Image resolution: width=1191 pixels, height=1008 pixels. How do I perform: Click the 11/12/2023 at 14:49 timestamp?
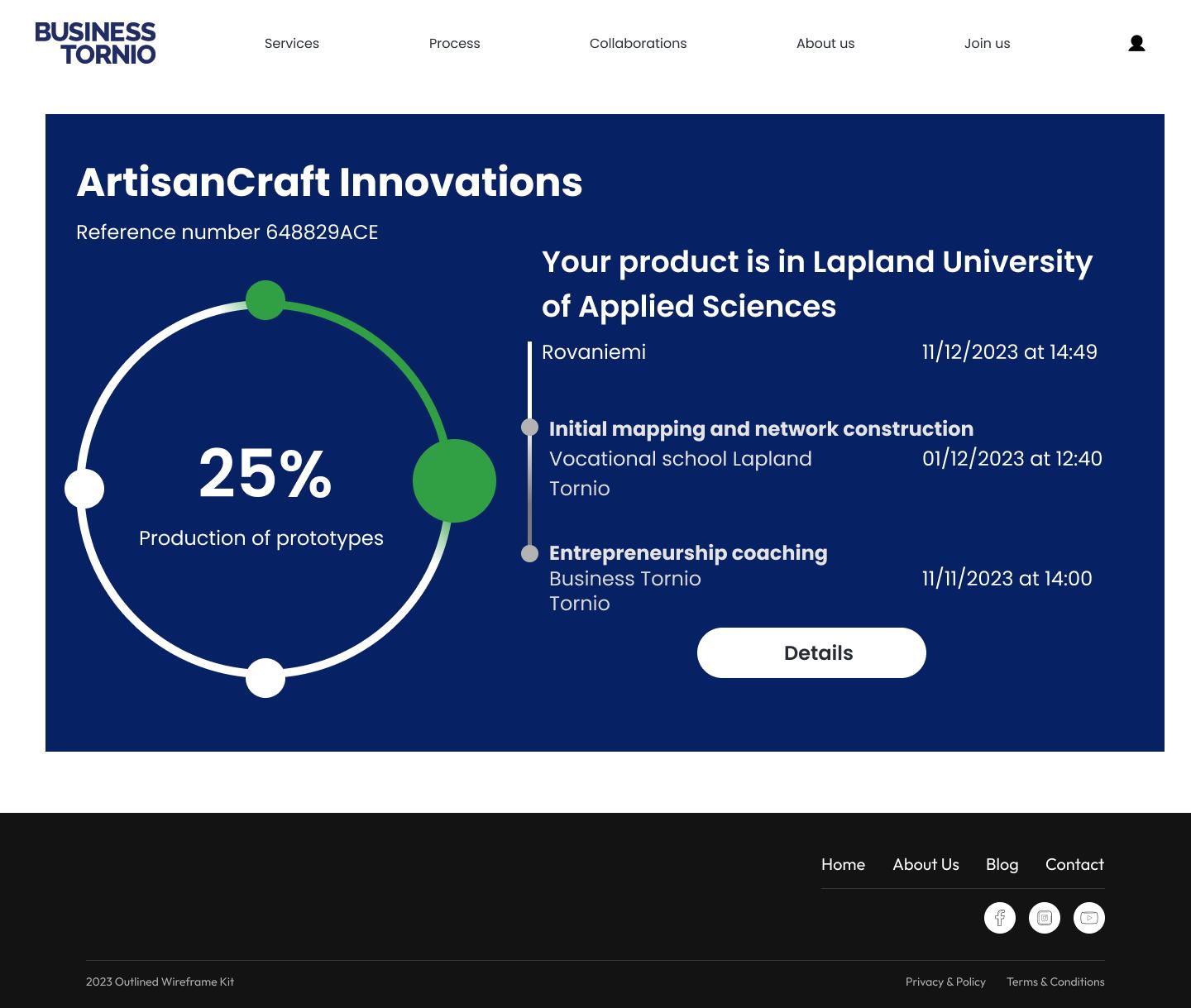(x=1010, y=351)
